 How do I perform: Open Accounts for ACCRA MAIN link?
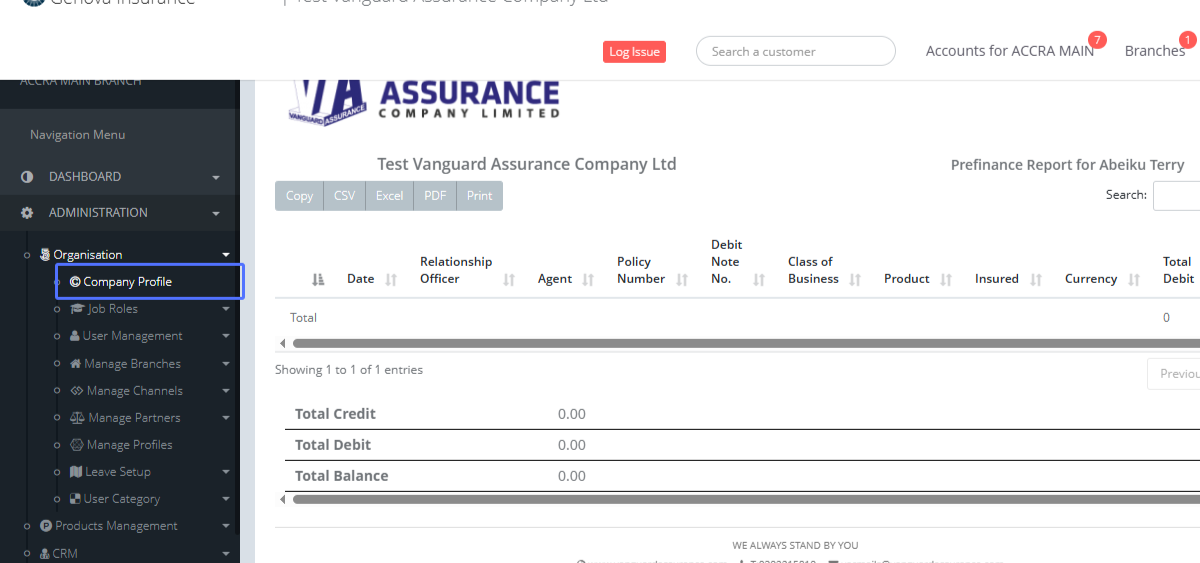click(1009, 51)
